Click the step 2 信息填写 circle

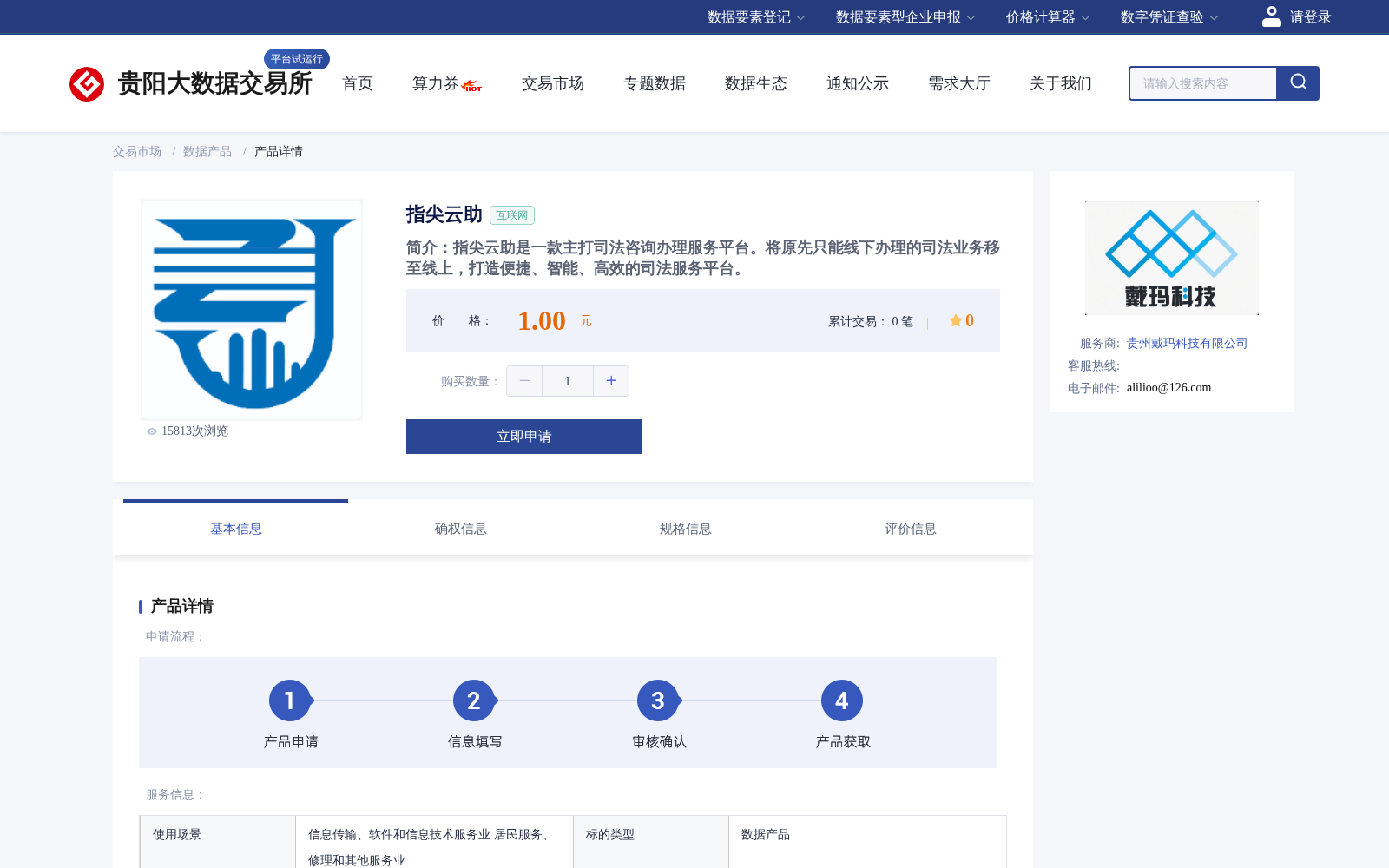[x=474, y=700]
